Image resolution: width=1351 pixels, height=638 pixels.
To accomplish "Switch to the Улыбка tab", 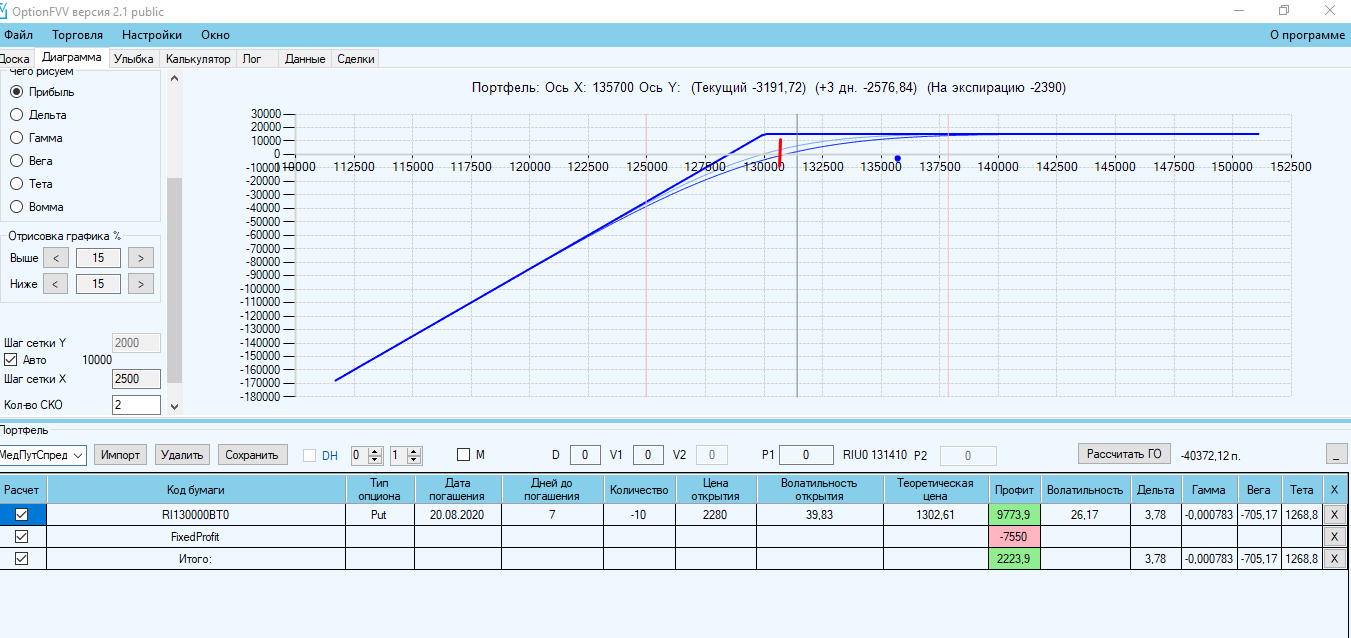I will [134, 59].
